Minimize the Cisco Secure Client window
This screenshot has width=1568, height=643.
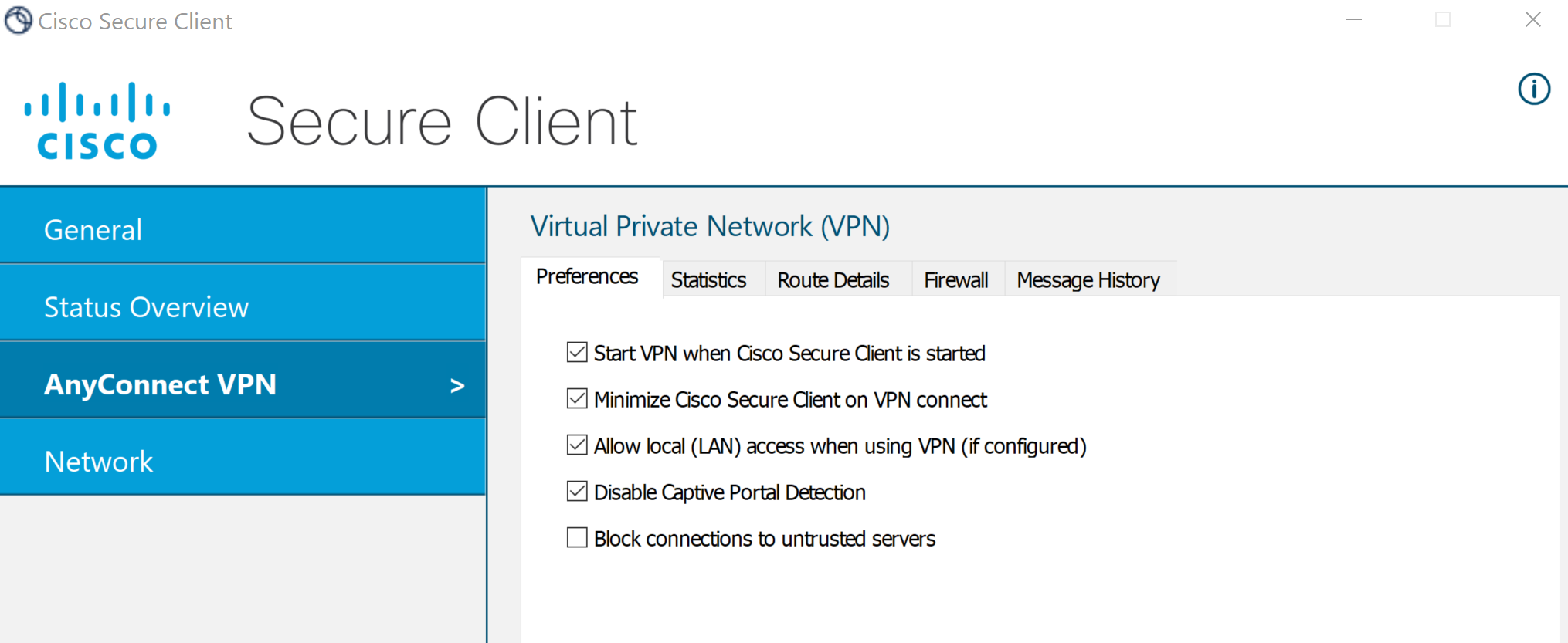pyautogui.click(x=1354, y=20)
